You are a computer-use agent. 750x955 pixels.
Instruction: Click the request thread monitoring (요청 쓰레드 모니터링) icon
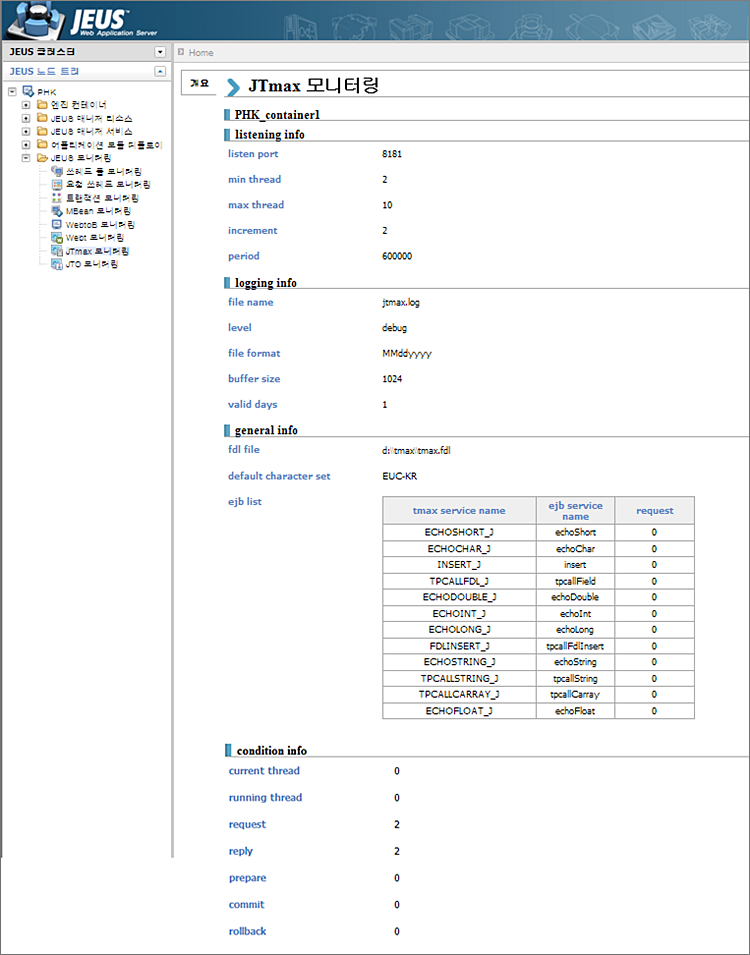coord(56,185)
